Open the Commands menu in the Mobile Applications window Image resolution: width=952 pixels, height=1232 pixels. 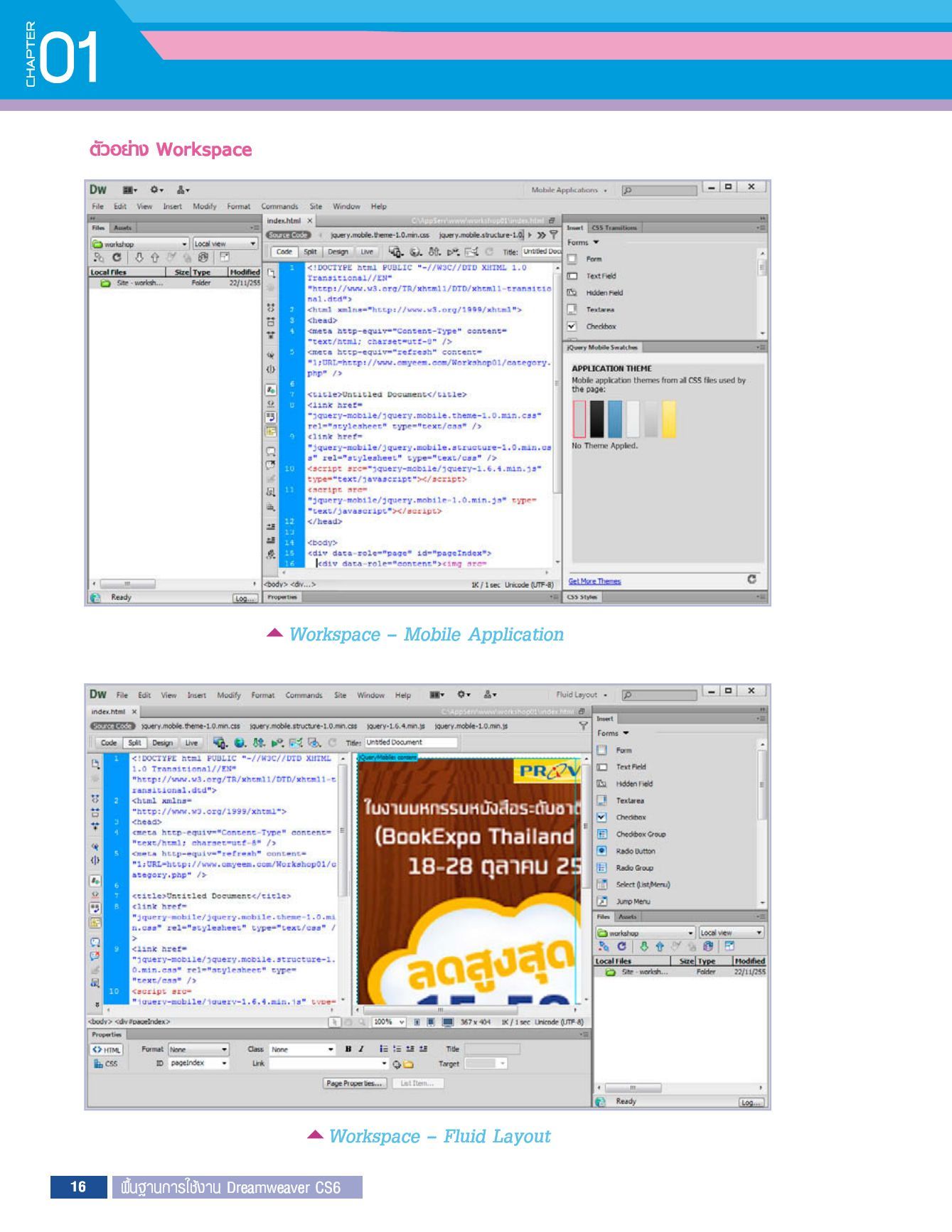click(279, 207)
